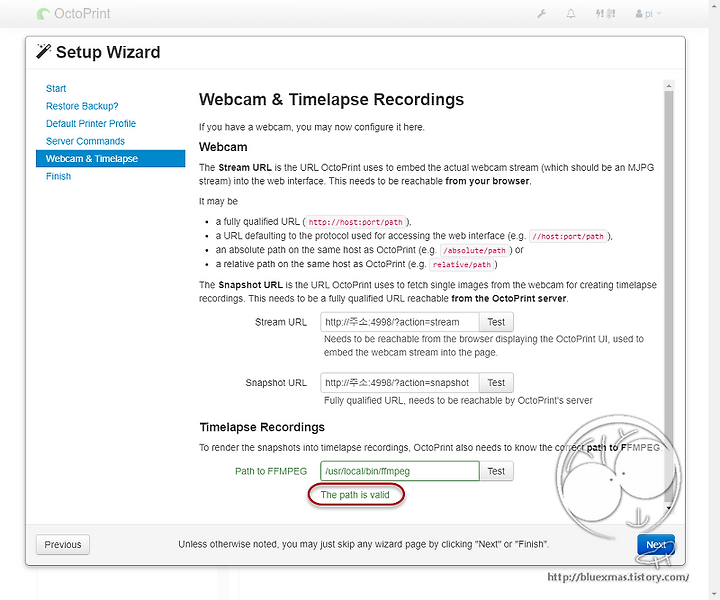720x600 pixels.
Task: Open the pi user dropdown menu
Action: pos(648,14)
